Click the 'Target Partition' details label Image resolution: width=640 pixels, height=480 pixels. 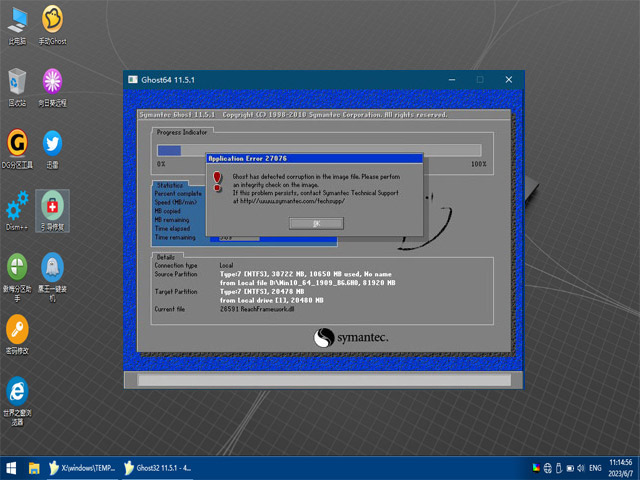point(176,291)
